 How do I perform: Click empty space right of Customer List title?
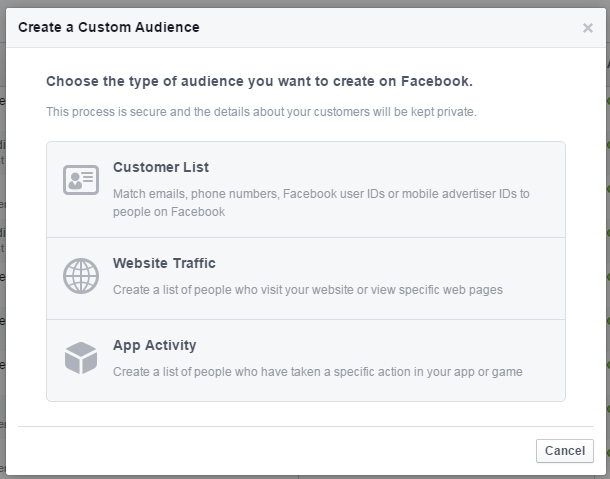[x=400, y=167]
